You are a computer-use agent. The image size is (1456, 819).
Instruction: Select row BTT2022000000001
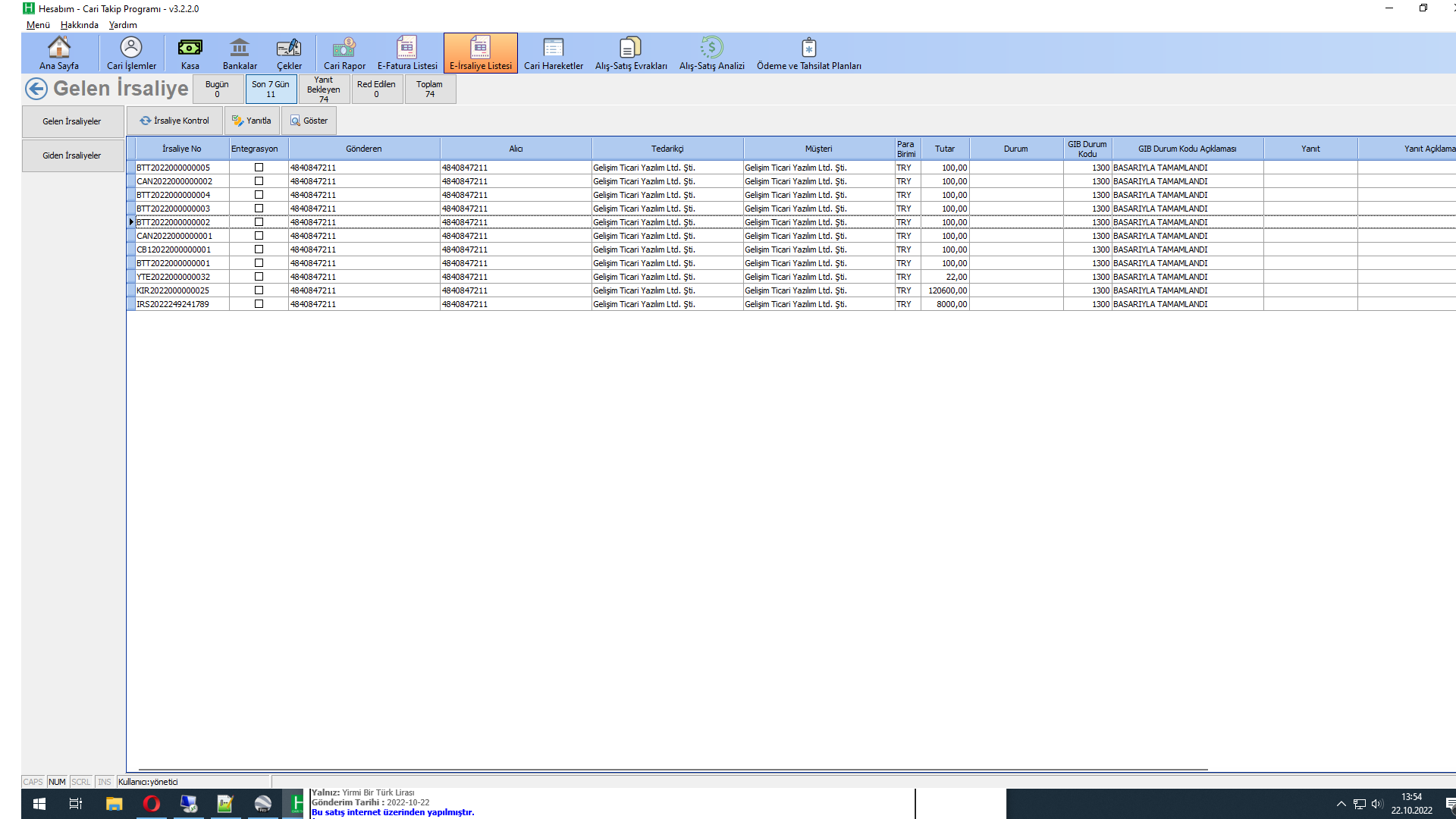[x=791, y=263]
